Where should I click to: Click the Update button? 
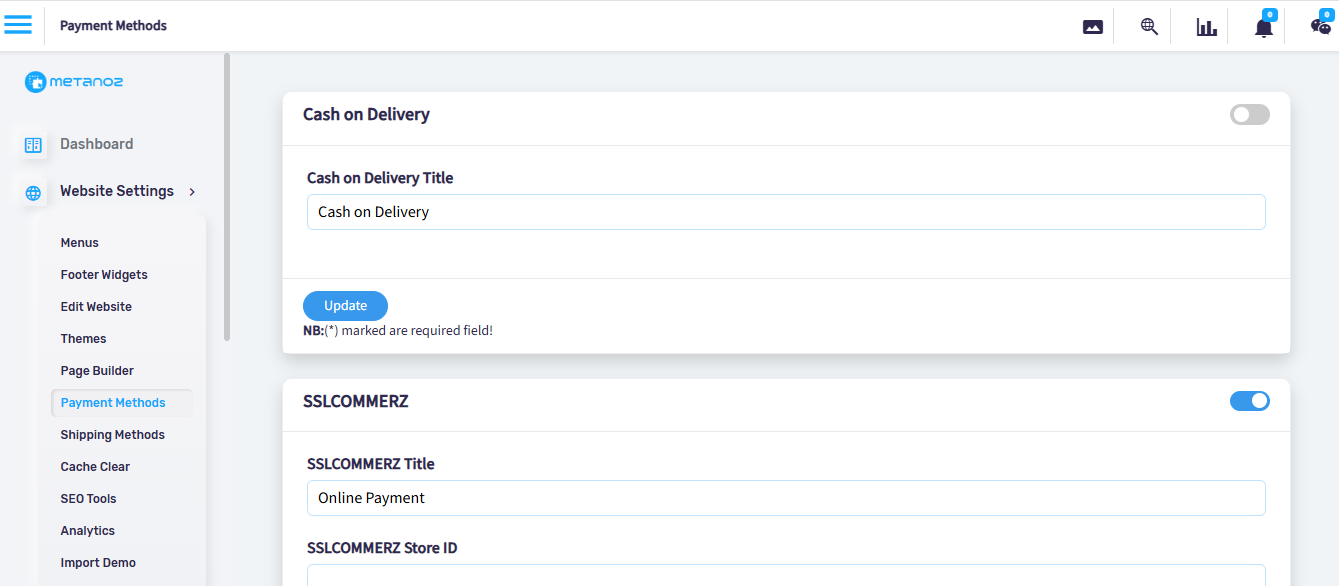click(x=345, y=306)
